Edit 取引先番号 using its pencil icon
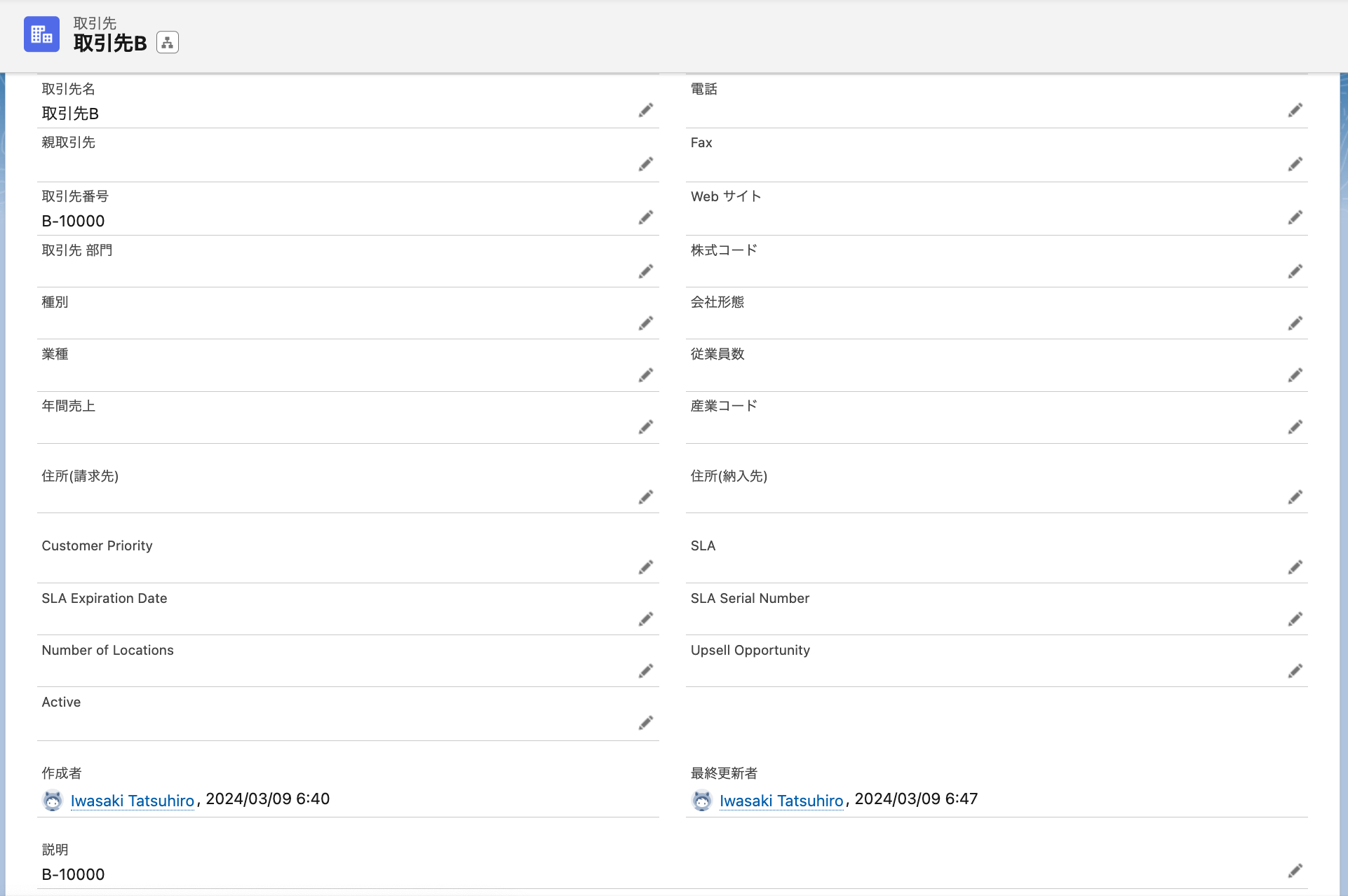Image resolution: width=1348 pixels, height=896 pixels. click(x=645, y=218)
